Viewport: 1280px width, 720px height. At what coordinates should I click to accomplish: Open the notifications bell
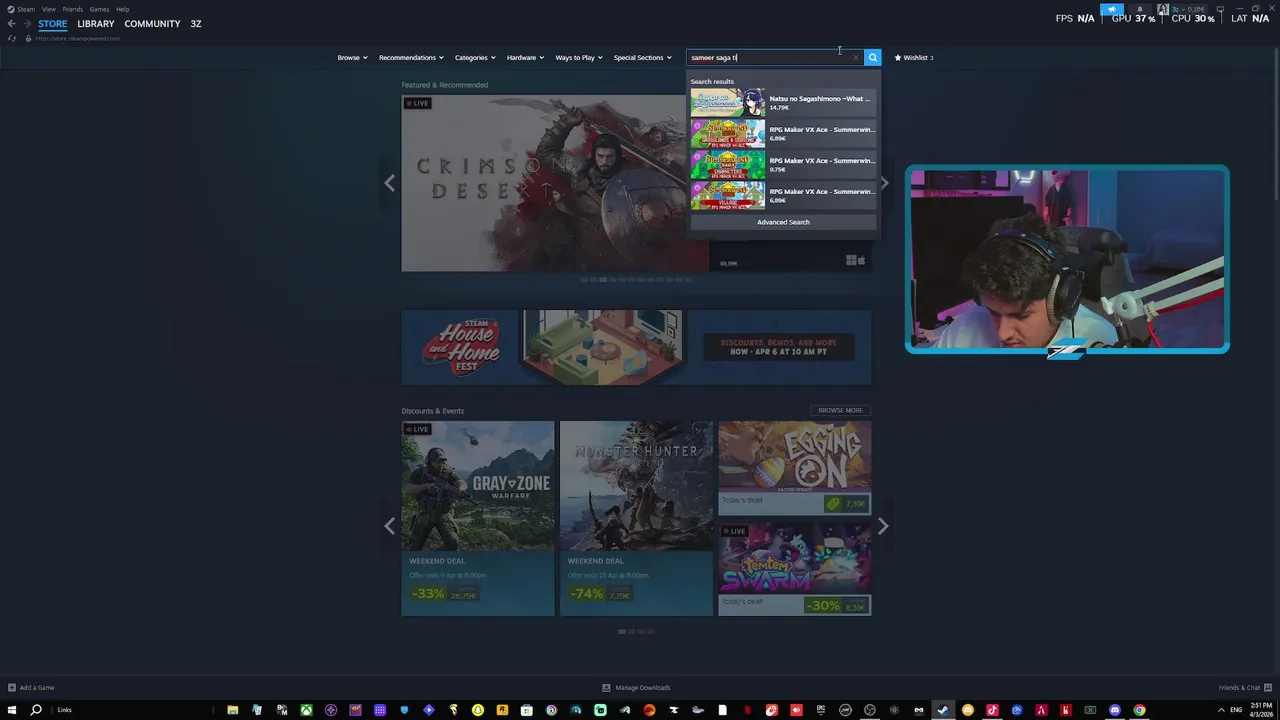[x=1139, y=9]
